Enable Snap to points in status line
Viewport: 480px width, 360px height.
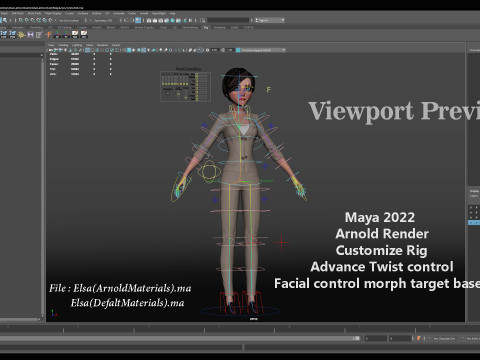32,20
